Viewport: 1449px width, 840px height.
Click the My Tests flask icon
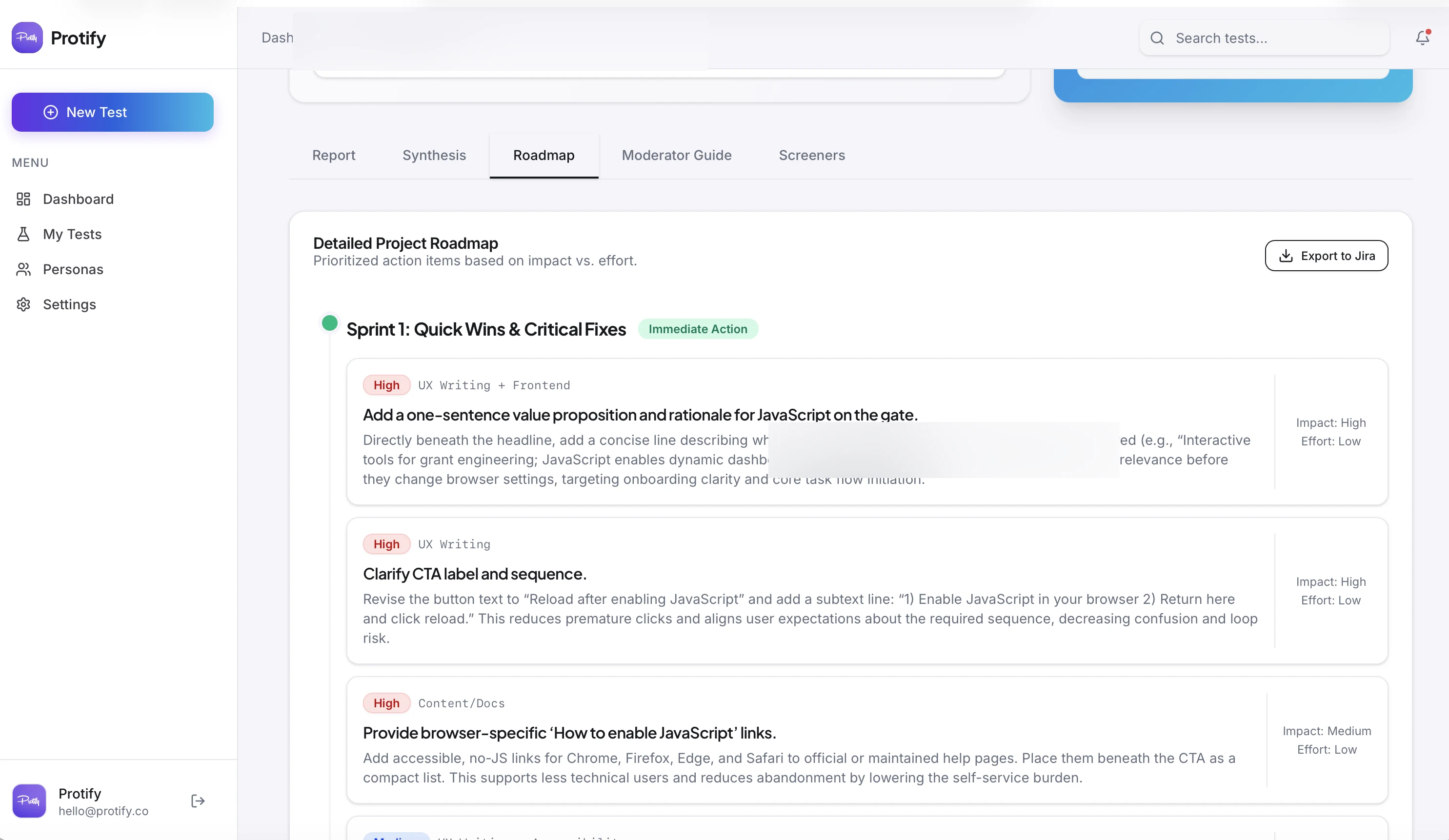[x=23, y=234]
